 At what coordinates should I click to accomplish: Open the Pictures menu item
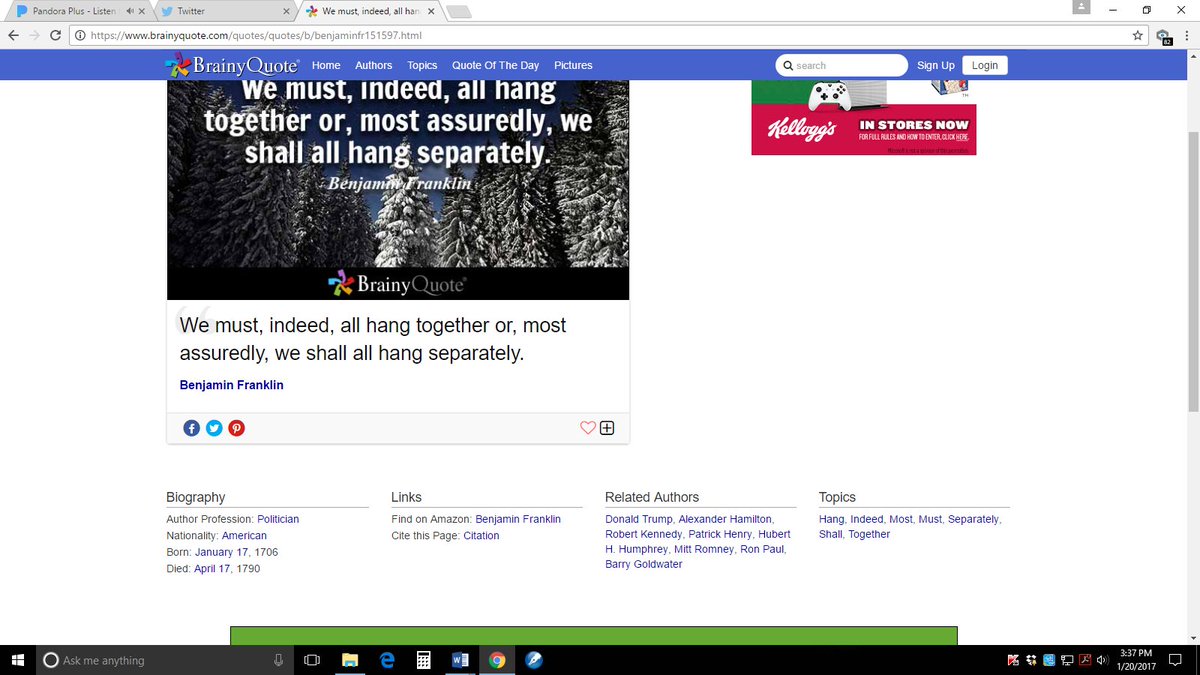tap(573, 65)
